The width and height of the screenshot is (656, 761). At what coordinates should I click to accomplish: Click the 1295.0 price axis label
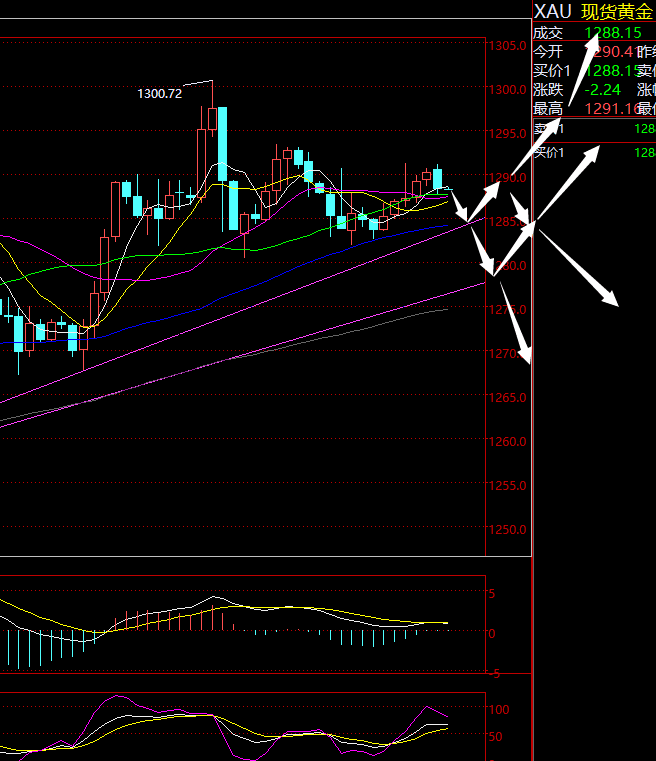508,134
